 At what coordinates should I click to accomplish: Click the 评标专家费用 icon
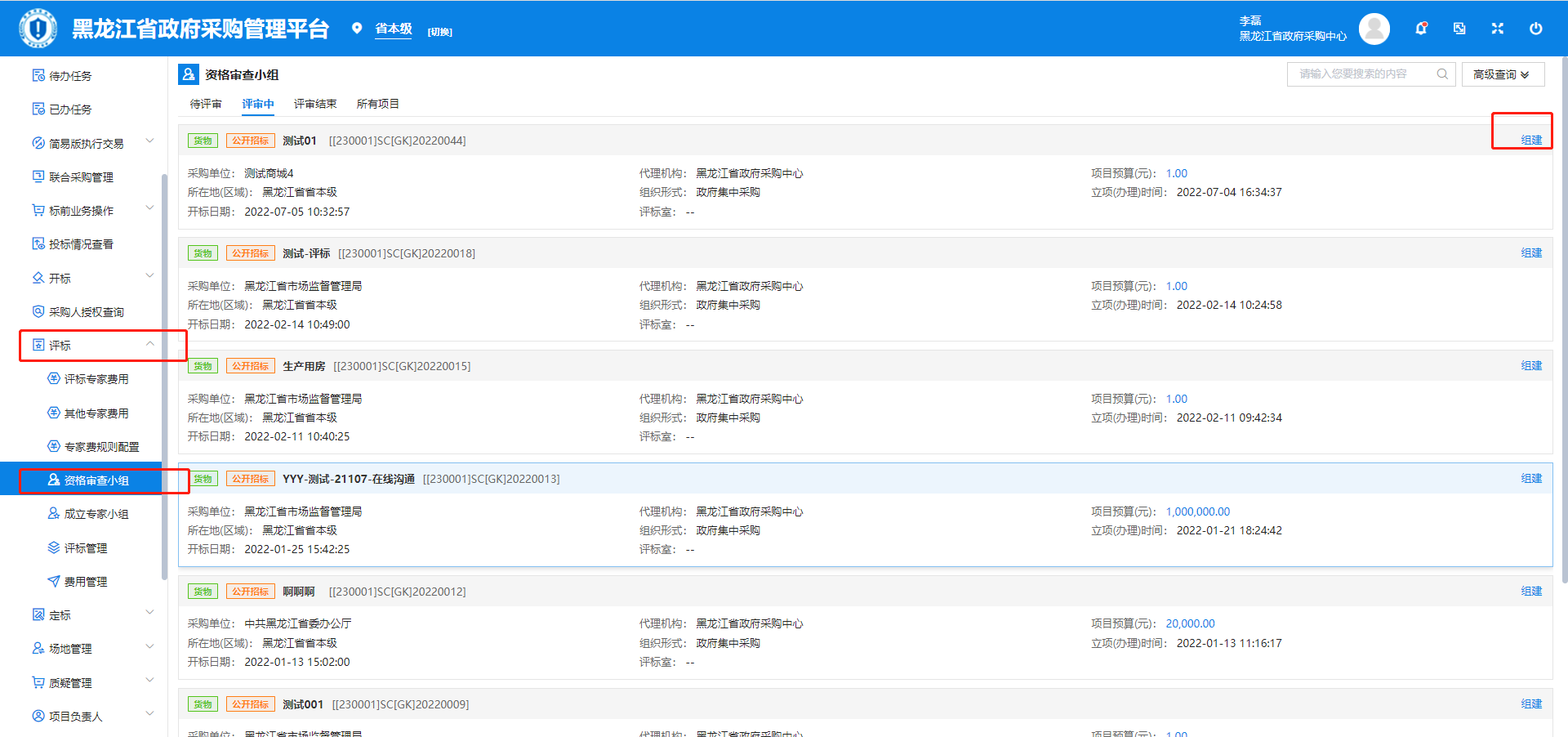pyautogui.click(x=54, y=378)
